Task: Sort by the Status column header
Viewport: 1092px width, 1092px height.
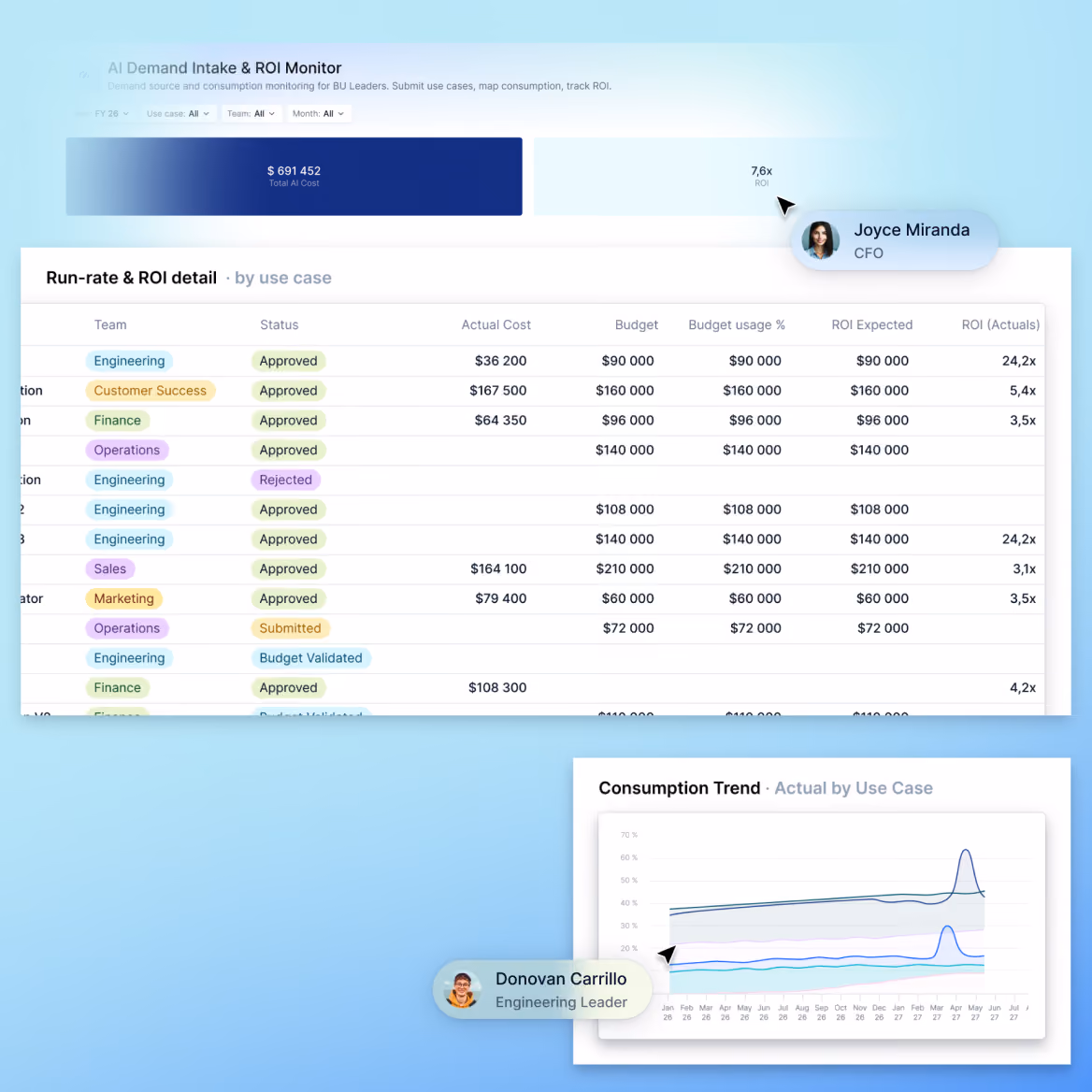Action: tap(279, 324)
